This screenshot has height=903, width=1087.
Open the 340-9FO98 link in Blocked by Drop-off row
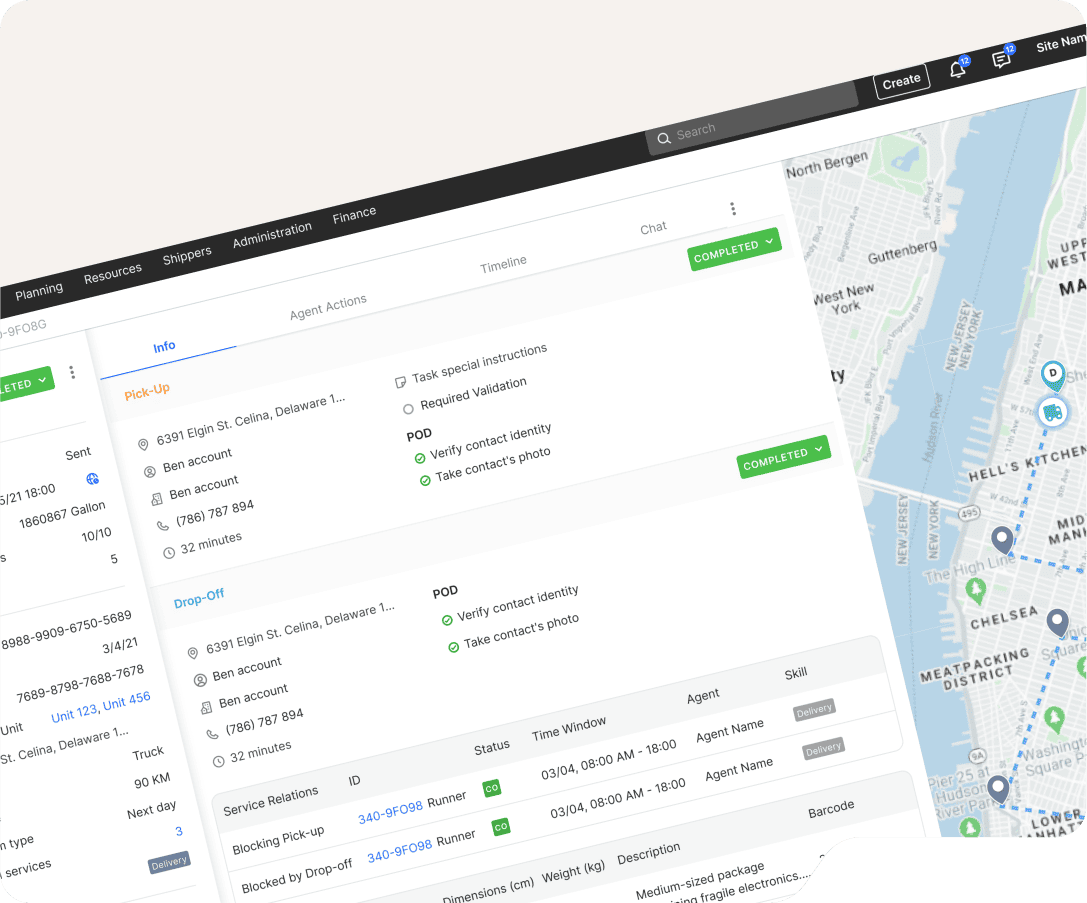click(399, 850)
